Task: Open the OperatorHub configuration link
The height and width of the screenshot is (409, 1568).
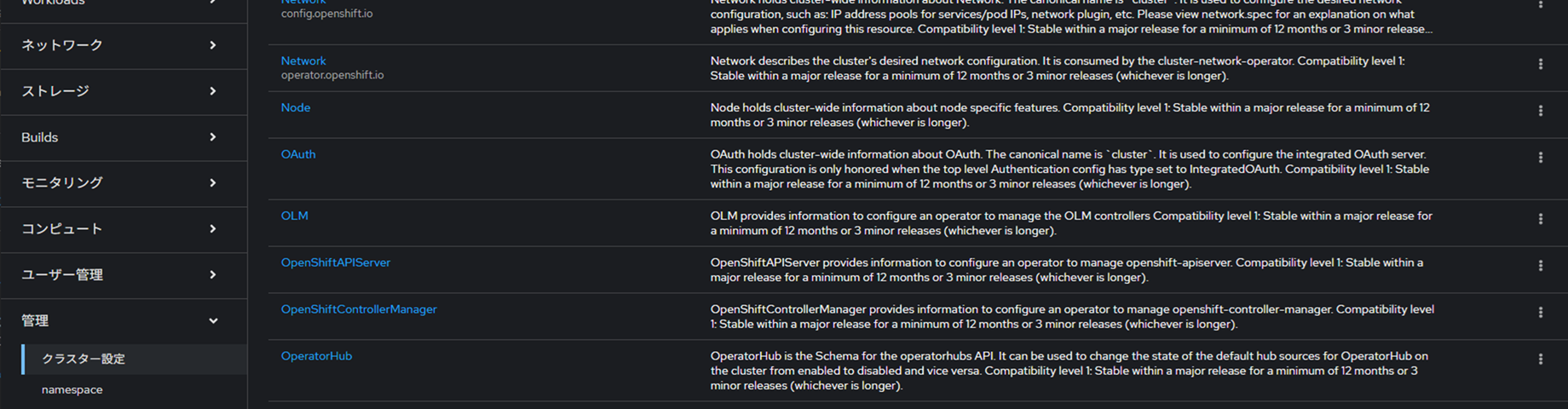Action: click(316, 356)
